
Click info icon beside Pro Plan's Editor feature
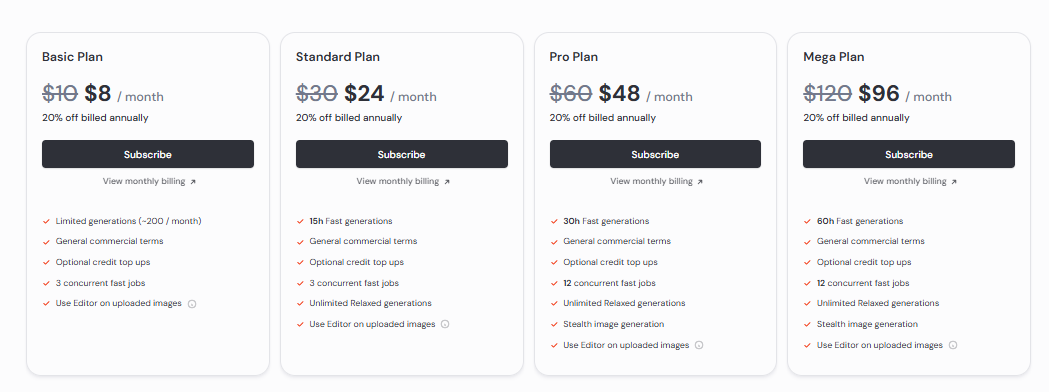click(x=699, y=346)
